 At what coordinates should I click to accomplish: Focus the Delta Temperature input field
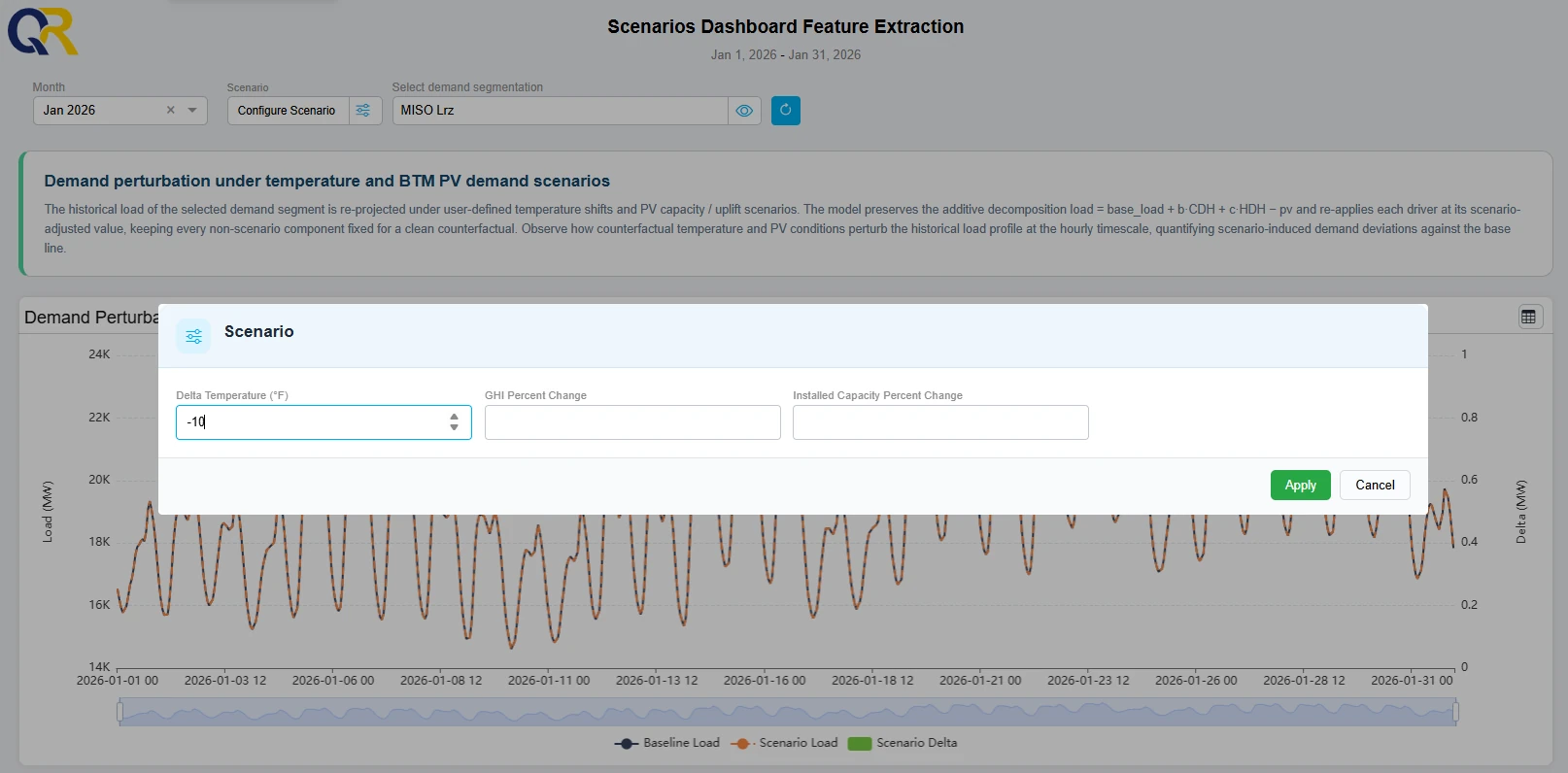[324, 422]
